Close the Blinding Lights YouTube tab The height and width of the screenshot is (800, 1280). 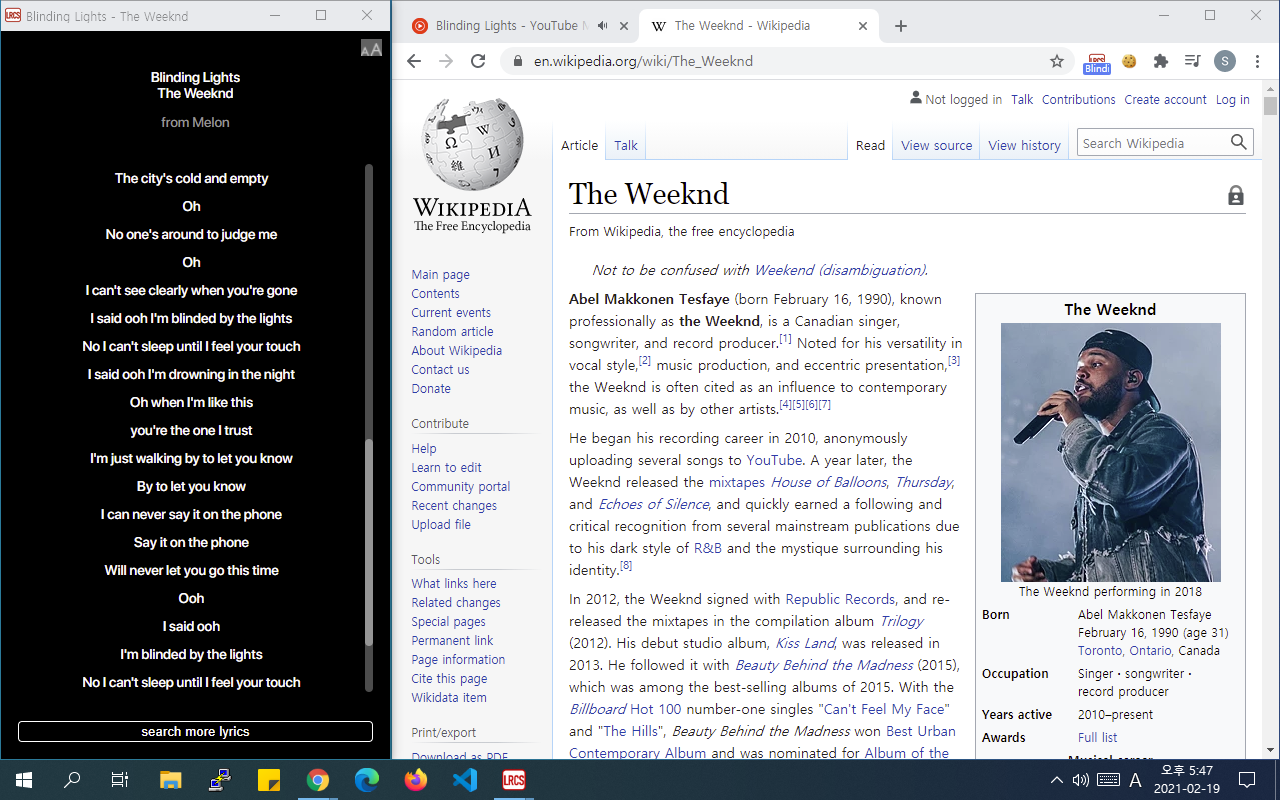(624, 26)
